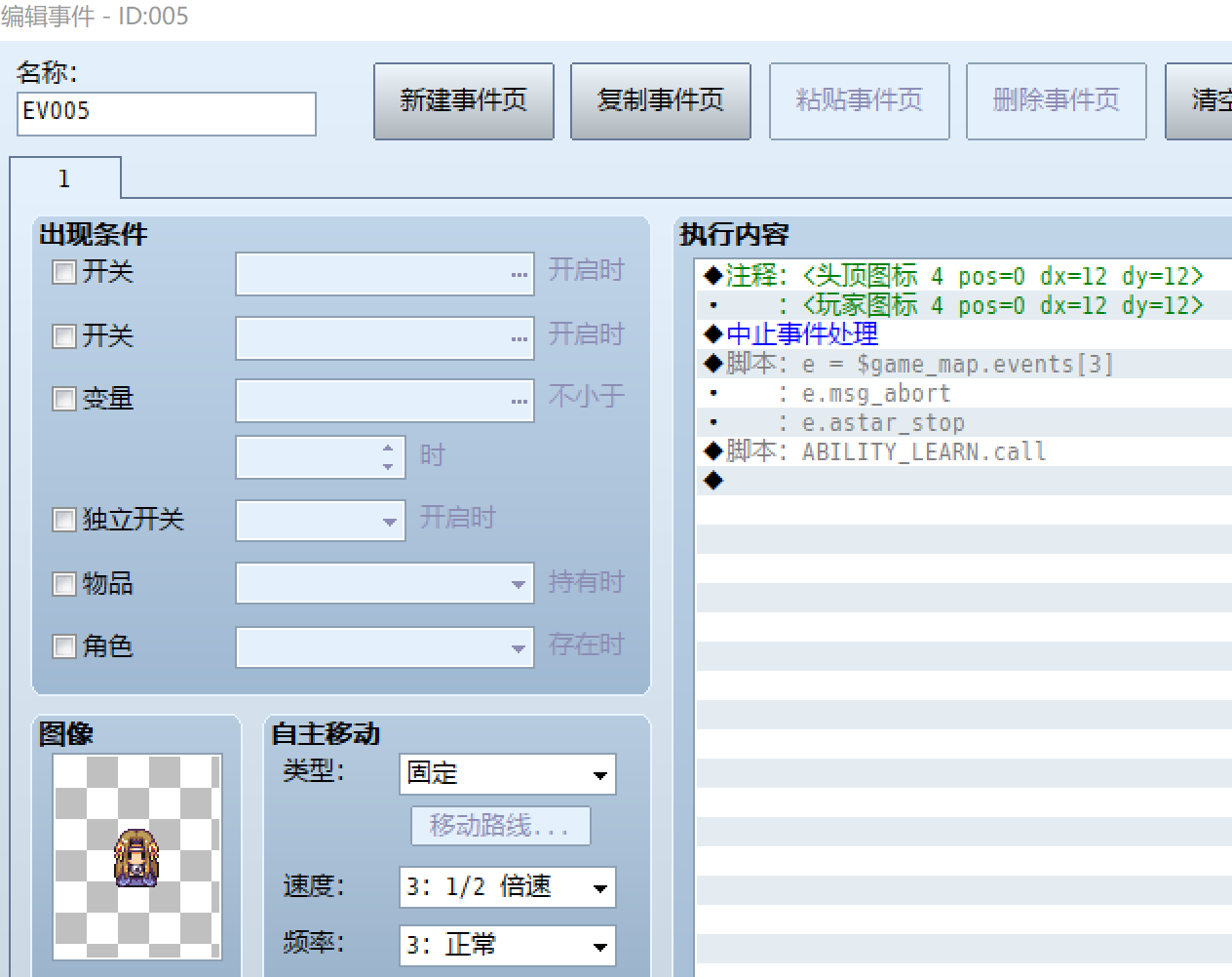Check the 角色 condition checkbox

[x=64, y=646]
